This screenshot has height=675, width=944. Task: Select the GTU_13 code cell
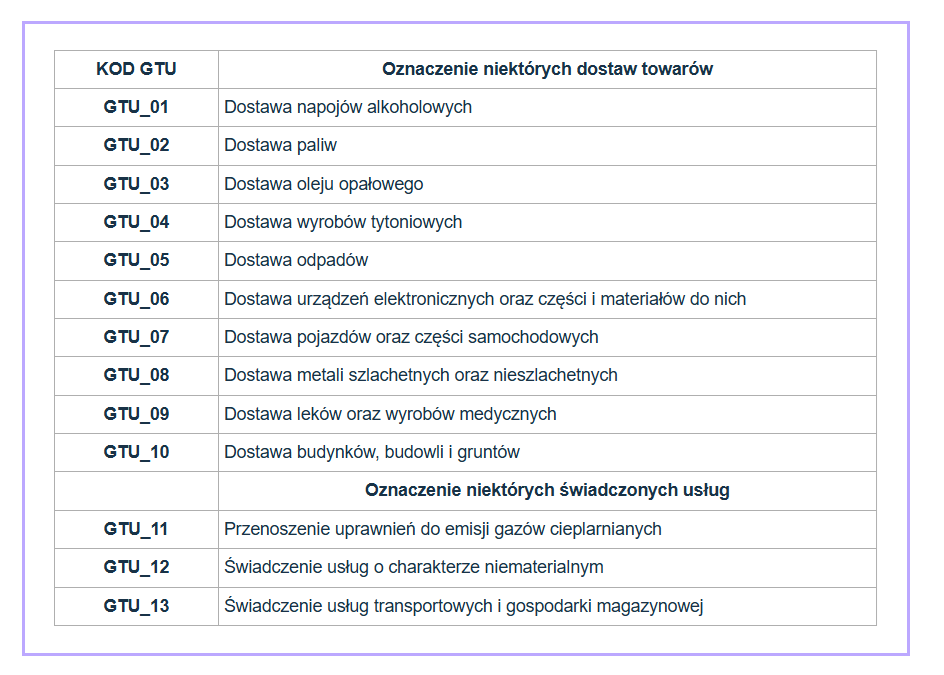tap(136, 606)
